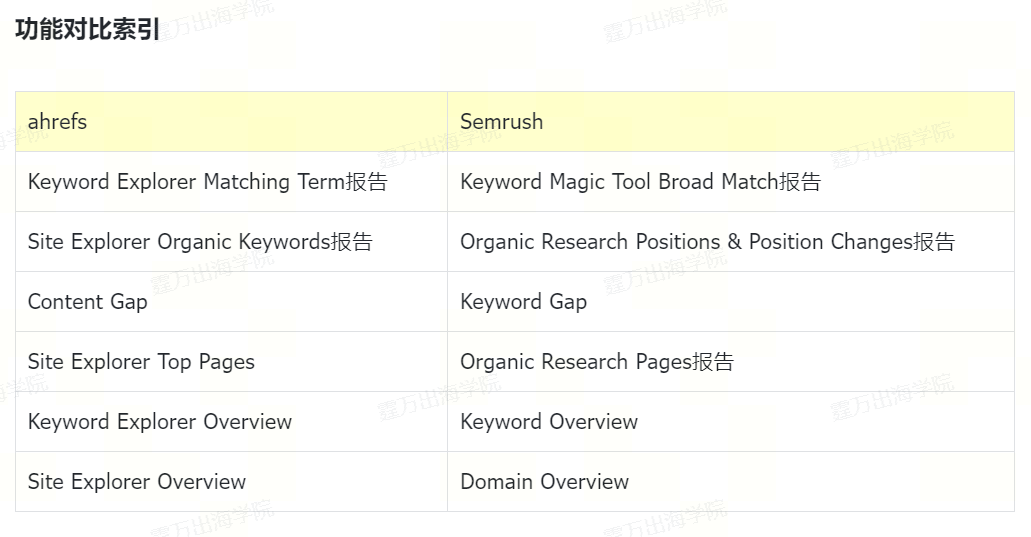This screenshot has width=1031, height=537.
Task: Click the Domain Overview cell
Action: (x=544, y=482)
